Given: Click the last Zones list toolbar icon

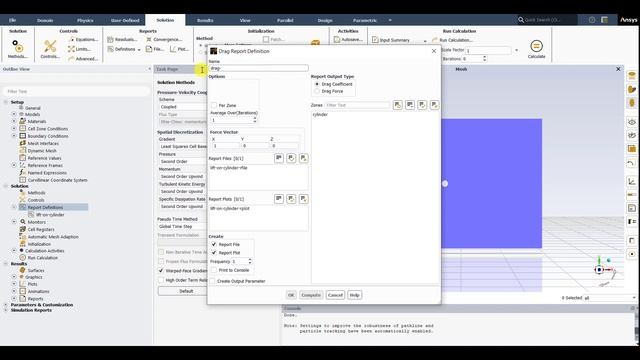Looking at the screenshot, I should (434, 105).
